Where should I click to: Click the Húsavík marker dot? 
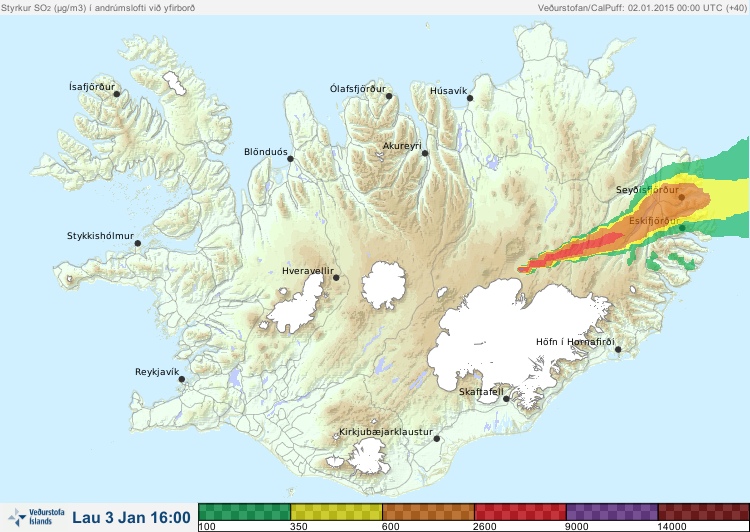(x=470, y=98)
